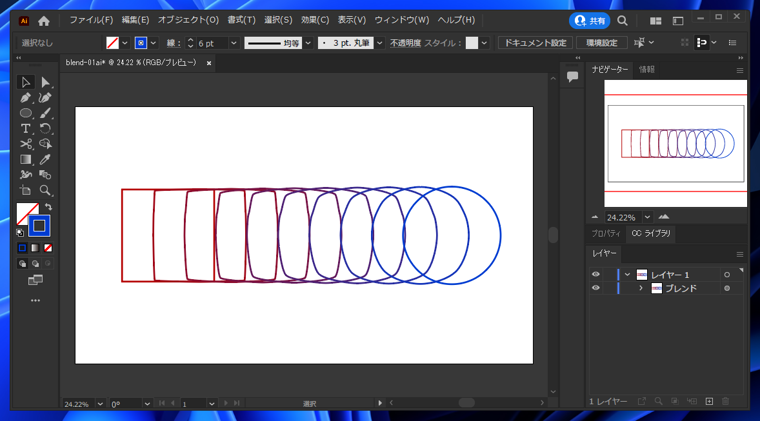
Task: Open the search icon in title bar
Action: 622,21
